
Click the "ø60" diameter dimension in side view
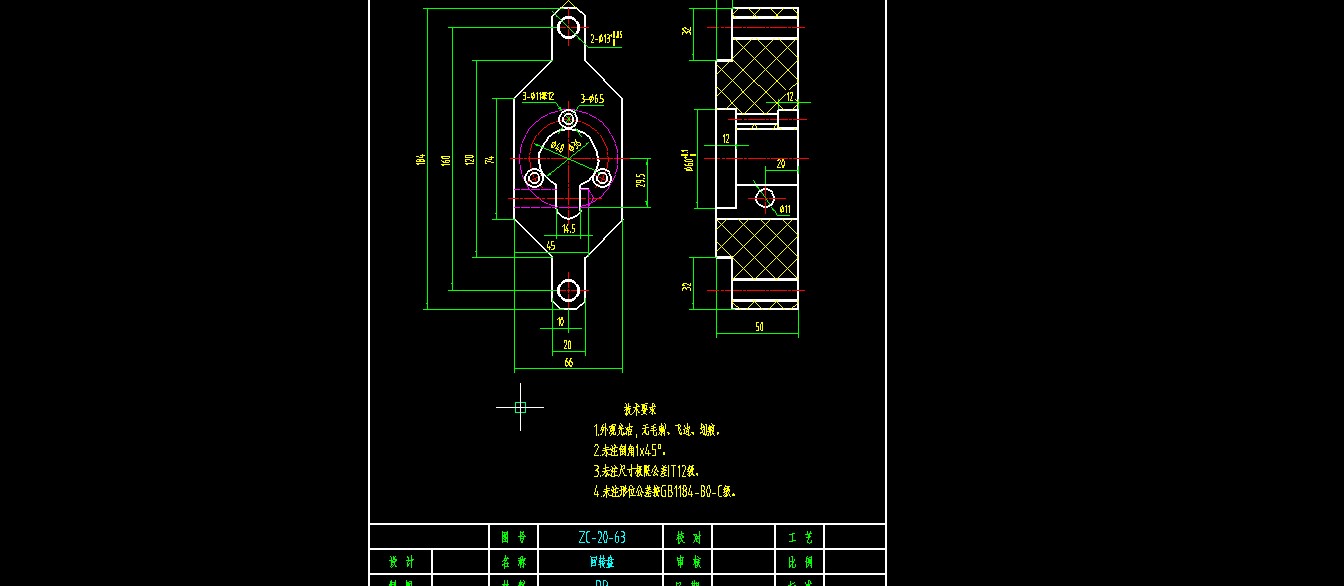[x=687, y=162]
